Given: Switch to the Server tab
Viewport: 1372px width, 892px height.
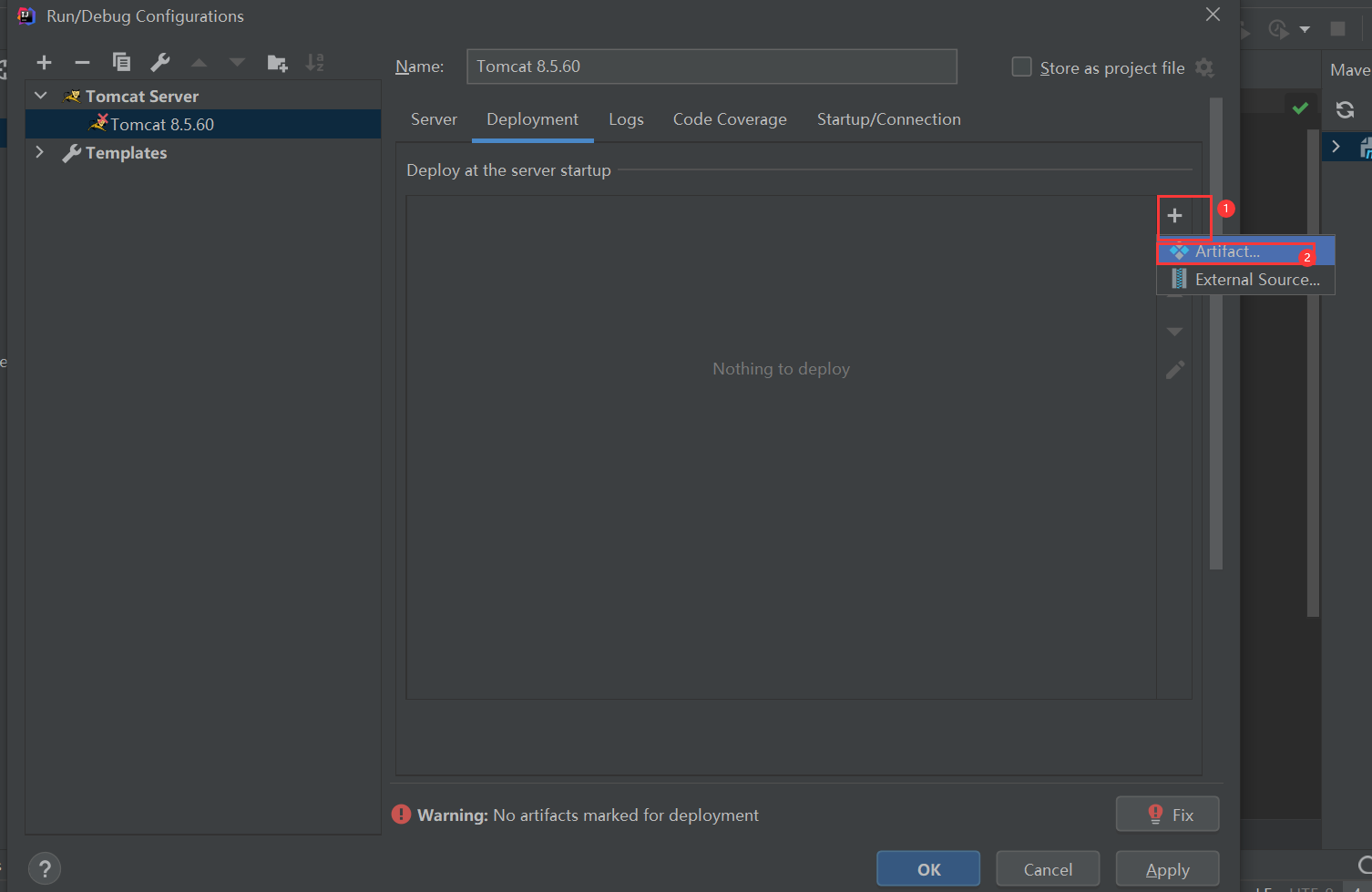Looking at the screenshot, I should pos(434,119).
